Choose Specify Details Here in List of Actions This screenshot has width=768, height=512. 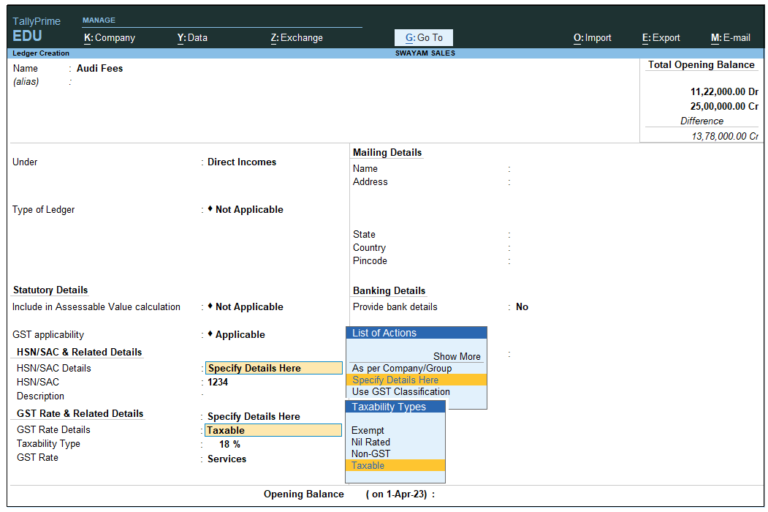tap(416, 380)
